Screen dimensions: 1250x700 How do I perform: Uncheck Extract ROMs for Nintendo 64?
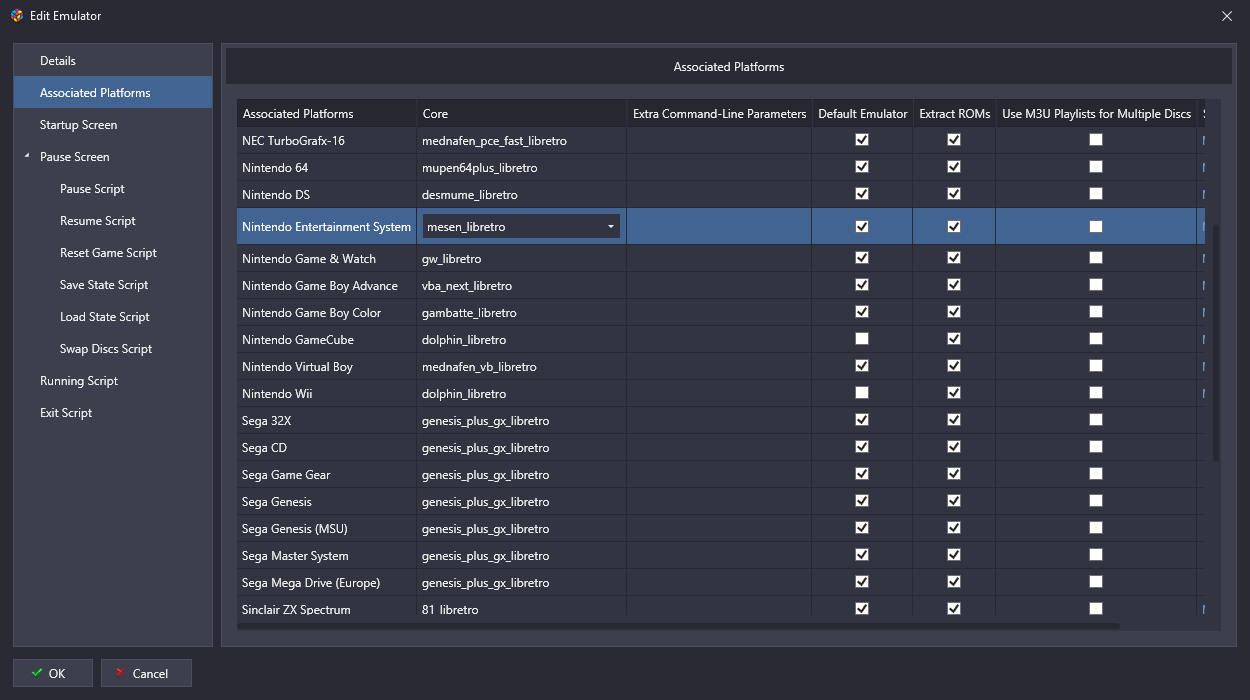(954, 167)
